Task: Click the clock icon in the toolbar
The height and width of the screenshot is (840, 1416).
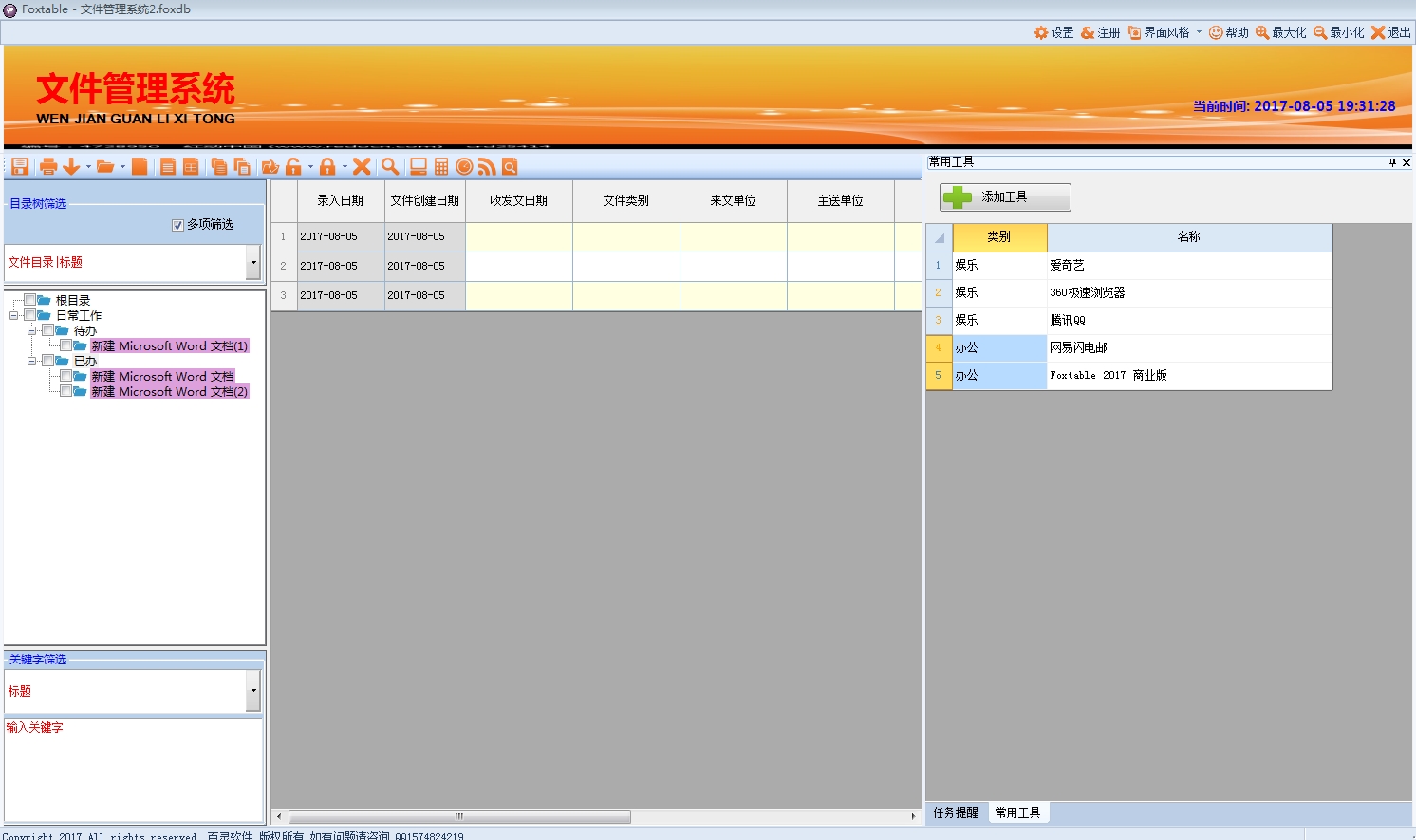Action: 464,167
